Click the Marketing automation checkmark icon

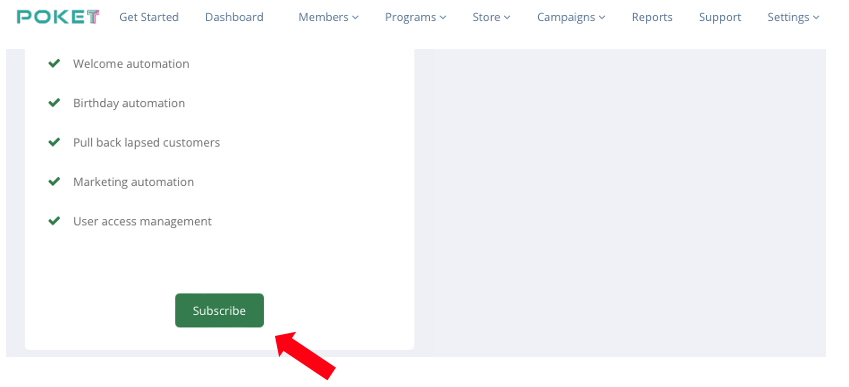54,182
